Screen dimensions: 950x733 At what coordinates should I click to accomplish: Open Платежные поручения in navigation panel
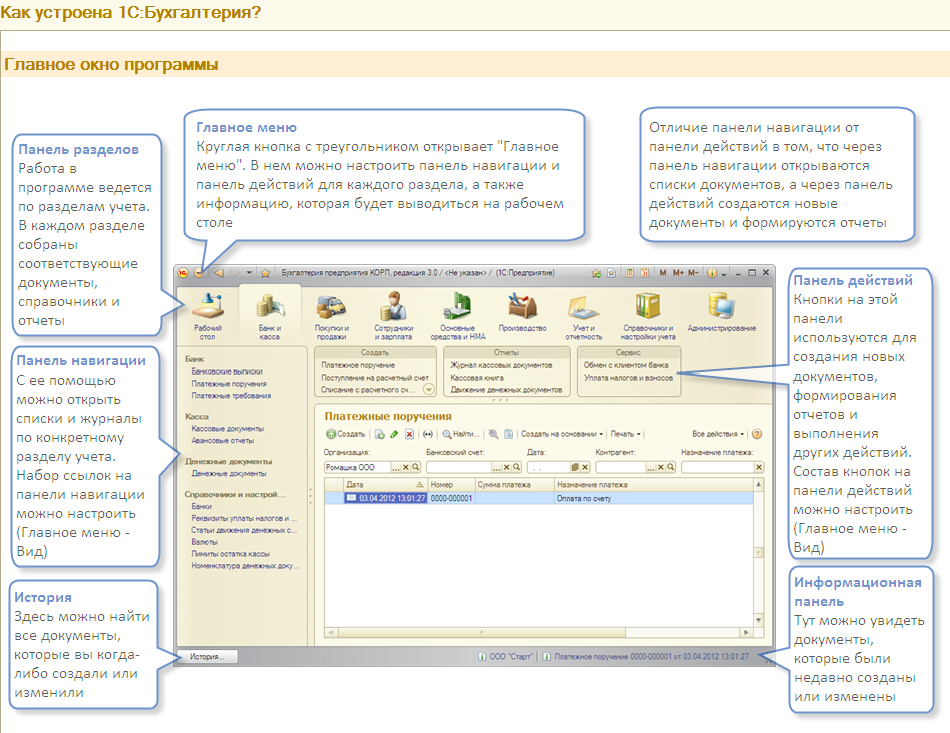click(x=229, y=383)
